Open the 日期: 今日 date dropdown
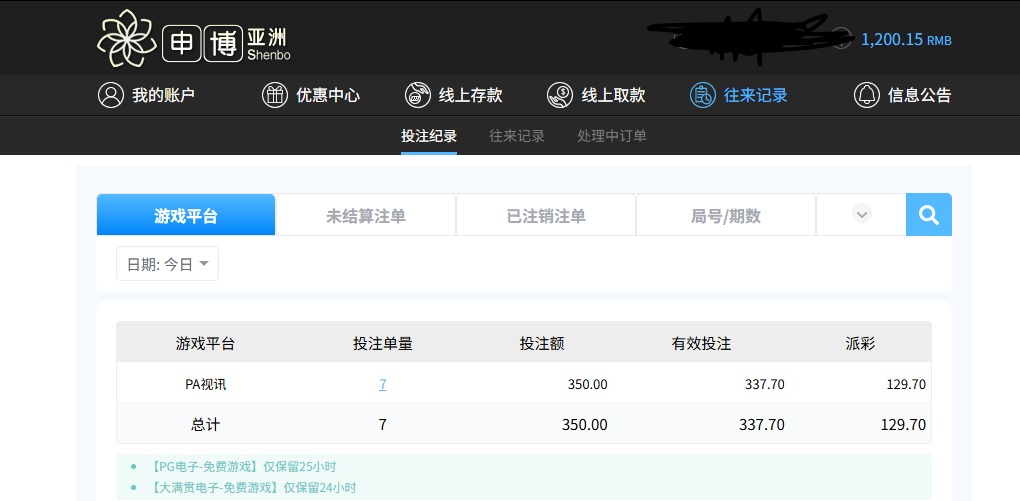Screen dimensions: 1020x501 167,264
